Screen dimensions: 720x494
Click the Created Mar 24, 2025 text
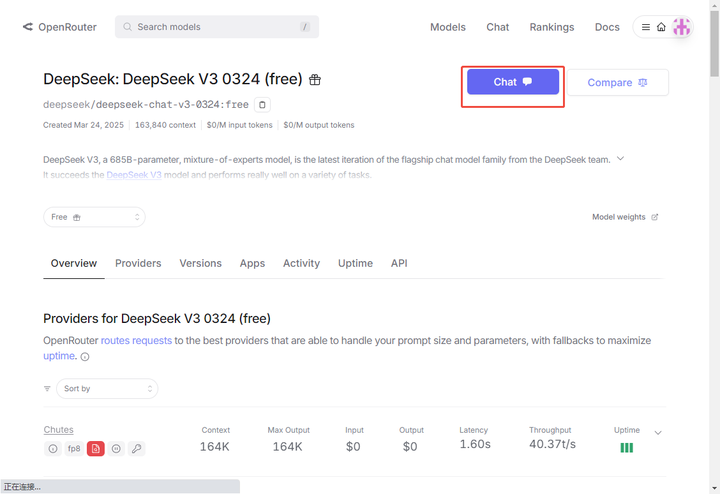point(84,125)
